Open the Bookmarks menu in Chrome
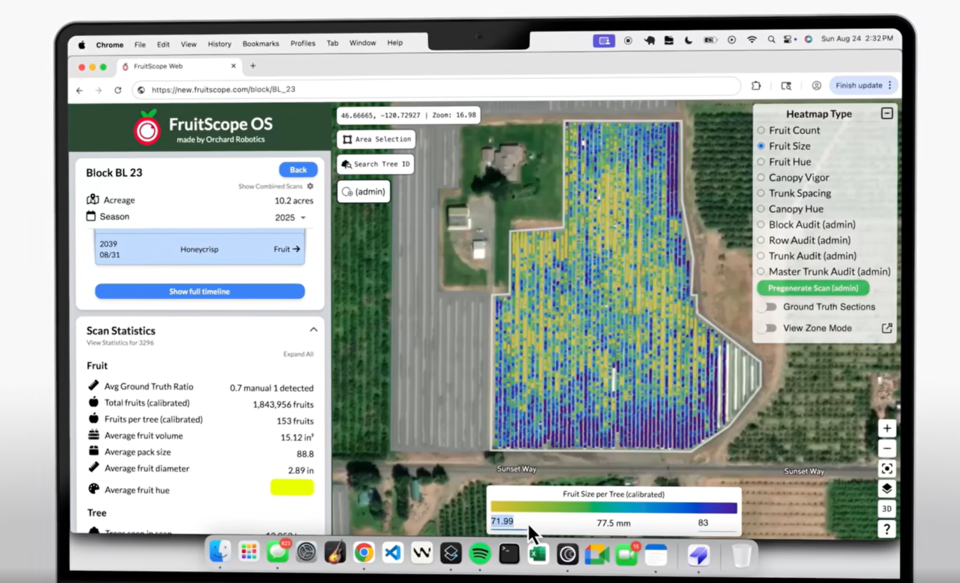 [x=260, y=44]
